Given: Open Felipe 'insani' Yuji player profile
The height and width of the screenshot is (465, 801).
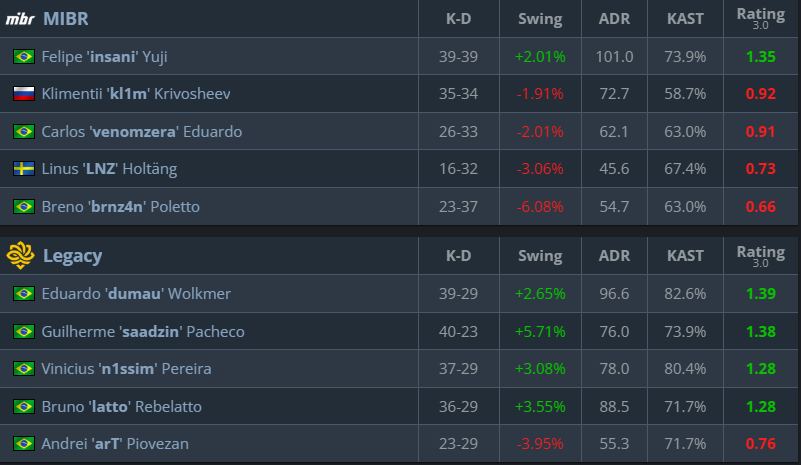Looking at the screenshot, I should (x=104, y=57).
